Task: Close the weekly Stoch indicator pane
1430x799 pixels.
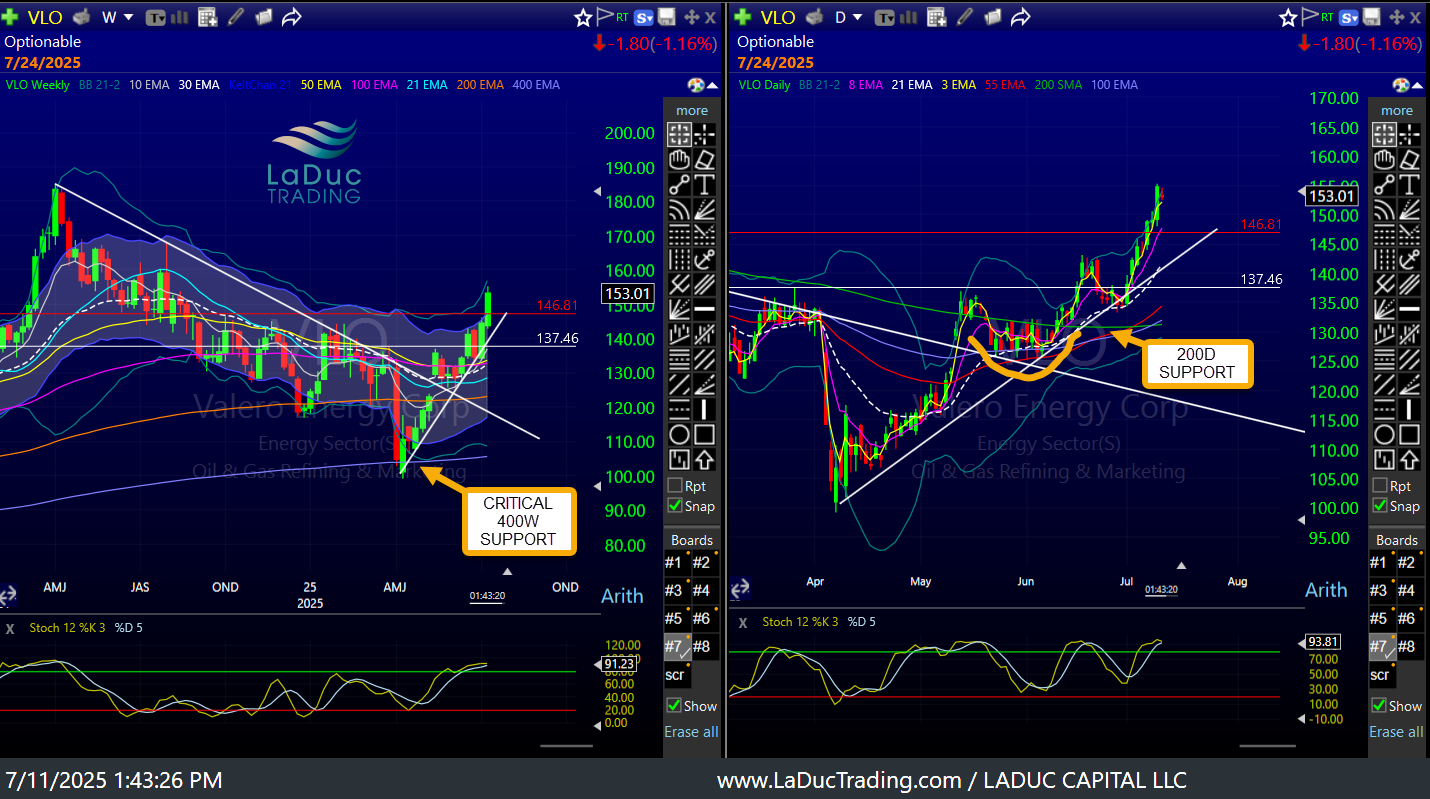Action: (x=10, y=628)
